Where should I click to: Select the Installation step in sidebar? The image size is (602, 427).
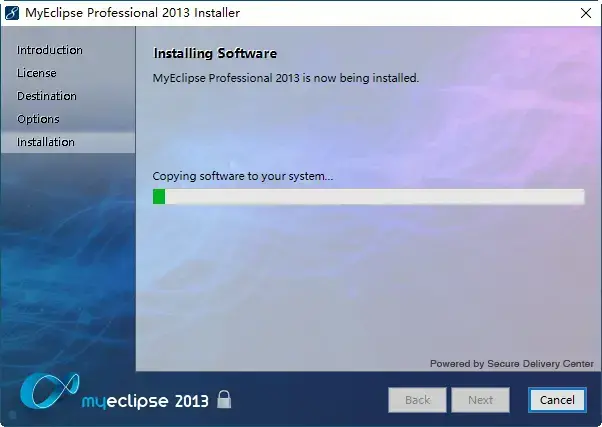(x=68, y=142)
